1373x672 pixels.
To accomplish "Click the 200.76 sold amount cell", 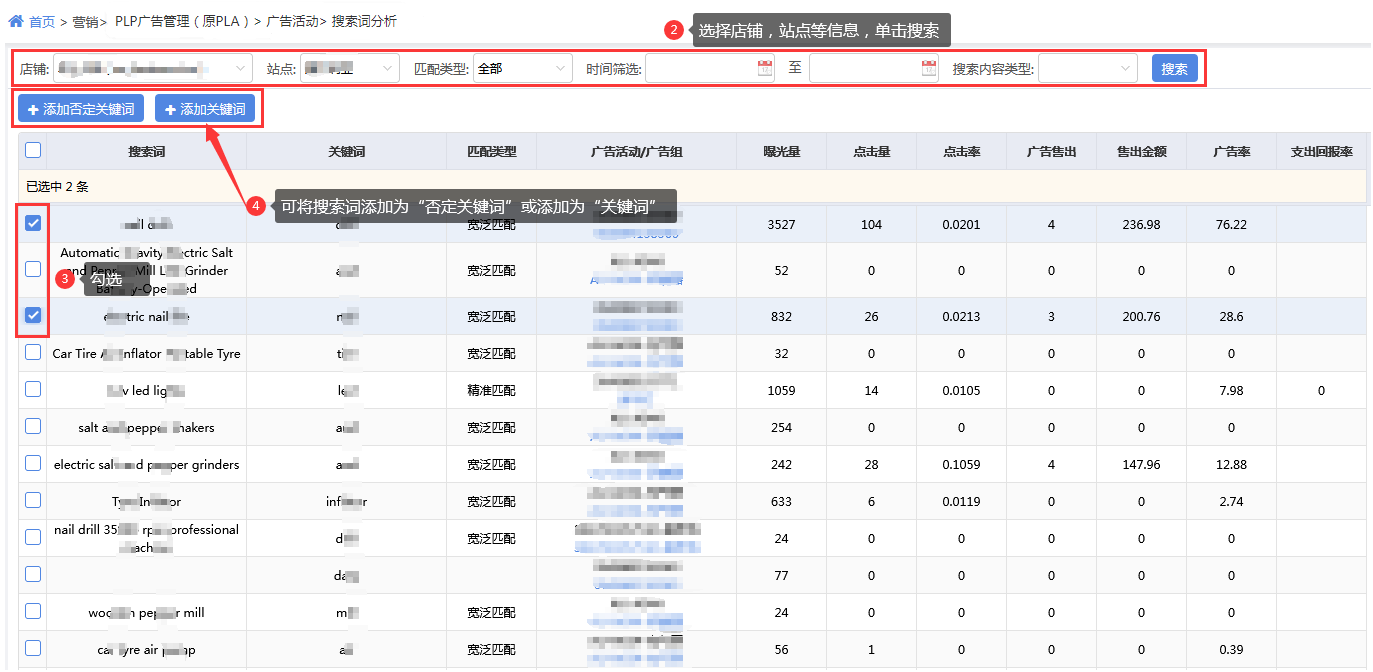I will click(1141, 317).
